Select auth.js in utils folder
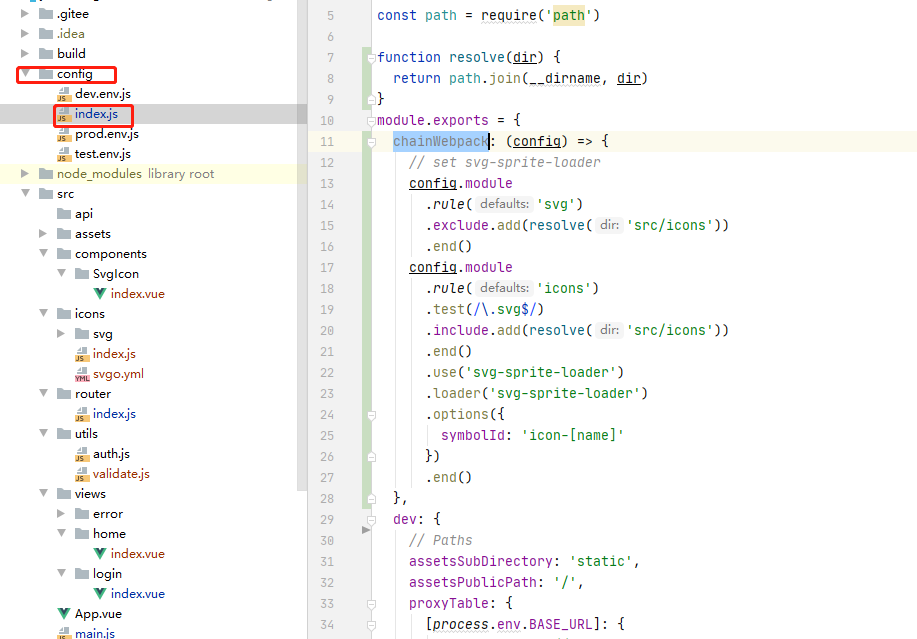 click(x=111, y=454)
